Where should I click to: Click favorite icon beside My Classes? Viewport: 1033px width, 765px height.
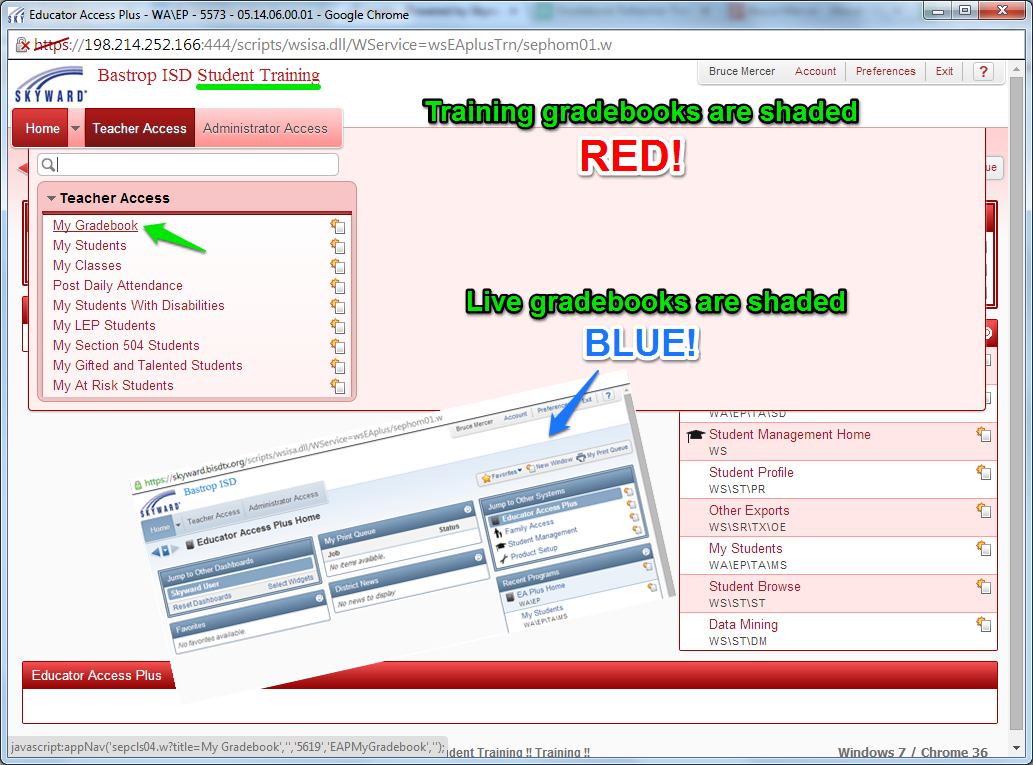pos(337,266)
